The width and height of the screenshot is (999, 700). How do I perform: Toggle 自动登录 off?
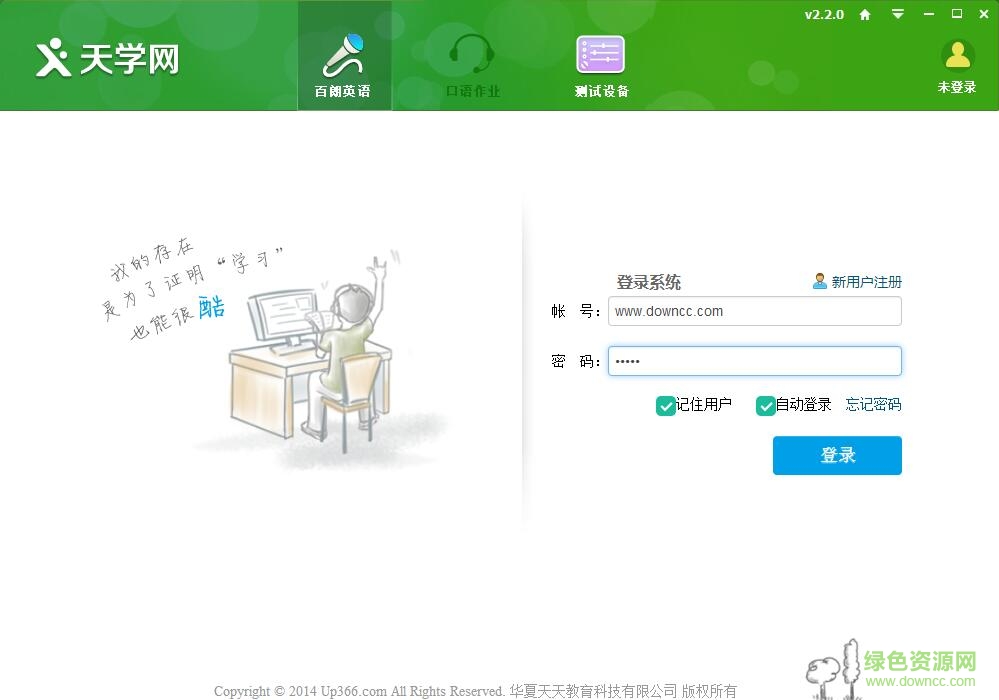(x=766, y=406)
